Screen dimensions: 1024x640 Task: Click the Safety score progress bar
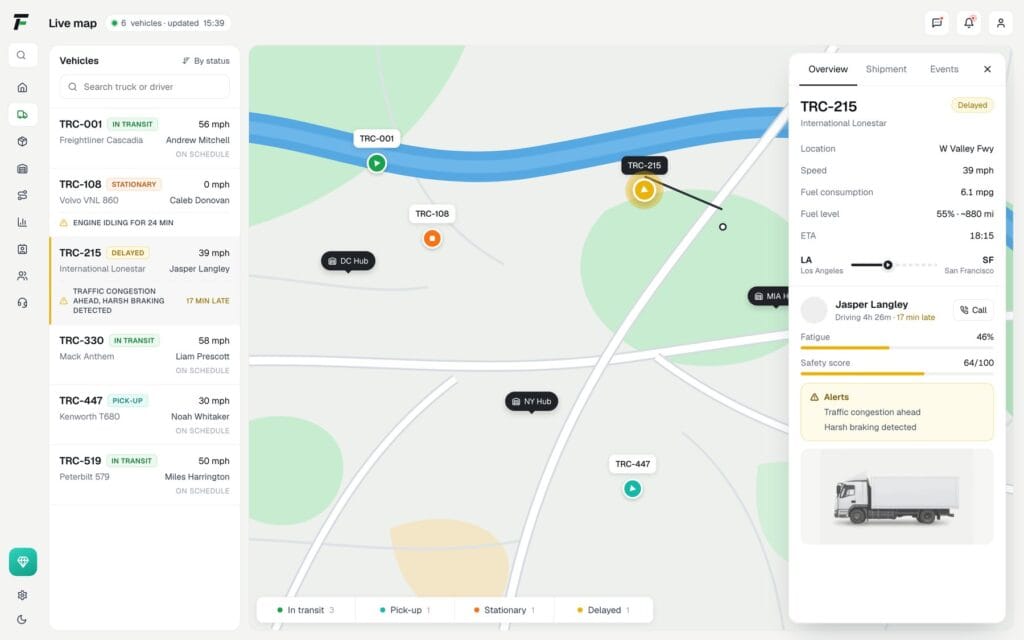click(x=897, y=374)
